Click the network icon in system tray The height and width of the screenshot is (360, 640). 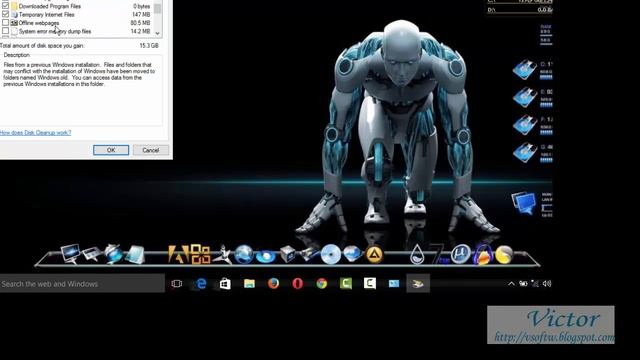point(535,284)
